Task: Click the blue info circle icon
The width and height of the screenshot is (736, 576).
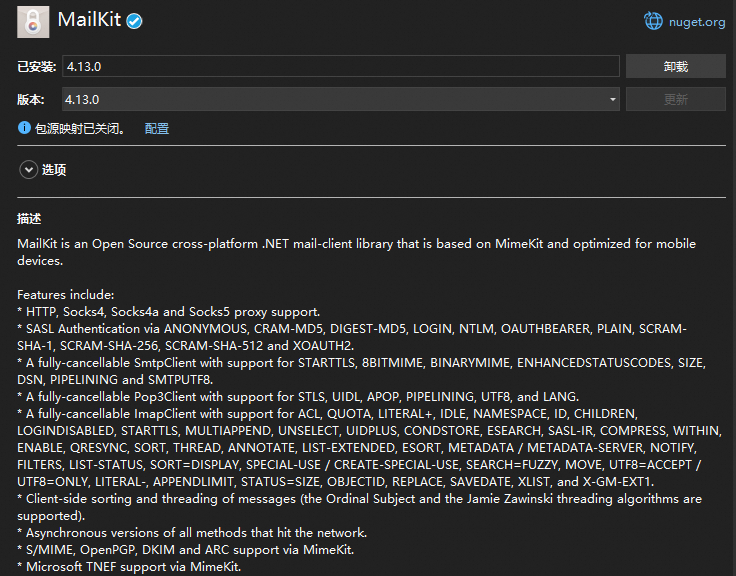Action: pyautogui.click(x=24, y=128)
